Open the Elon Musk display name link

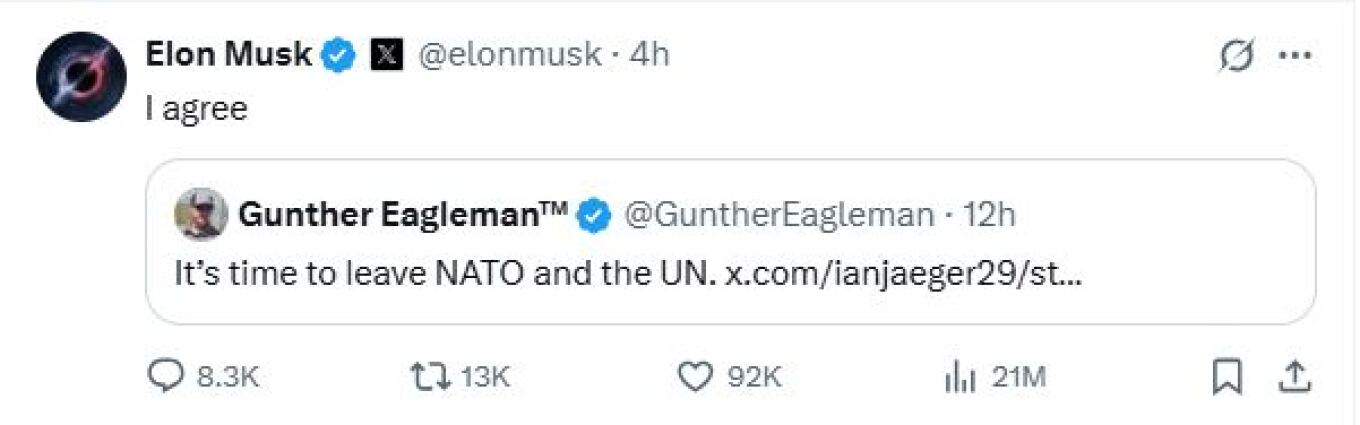point(229,55)
